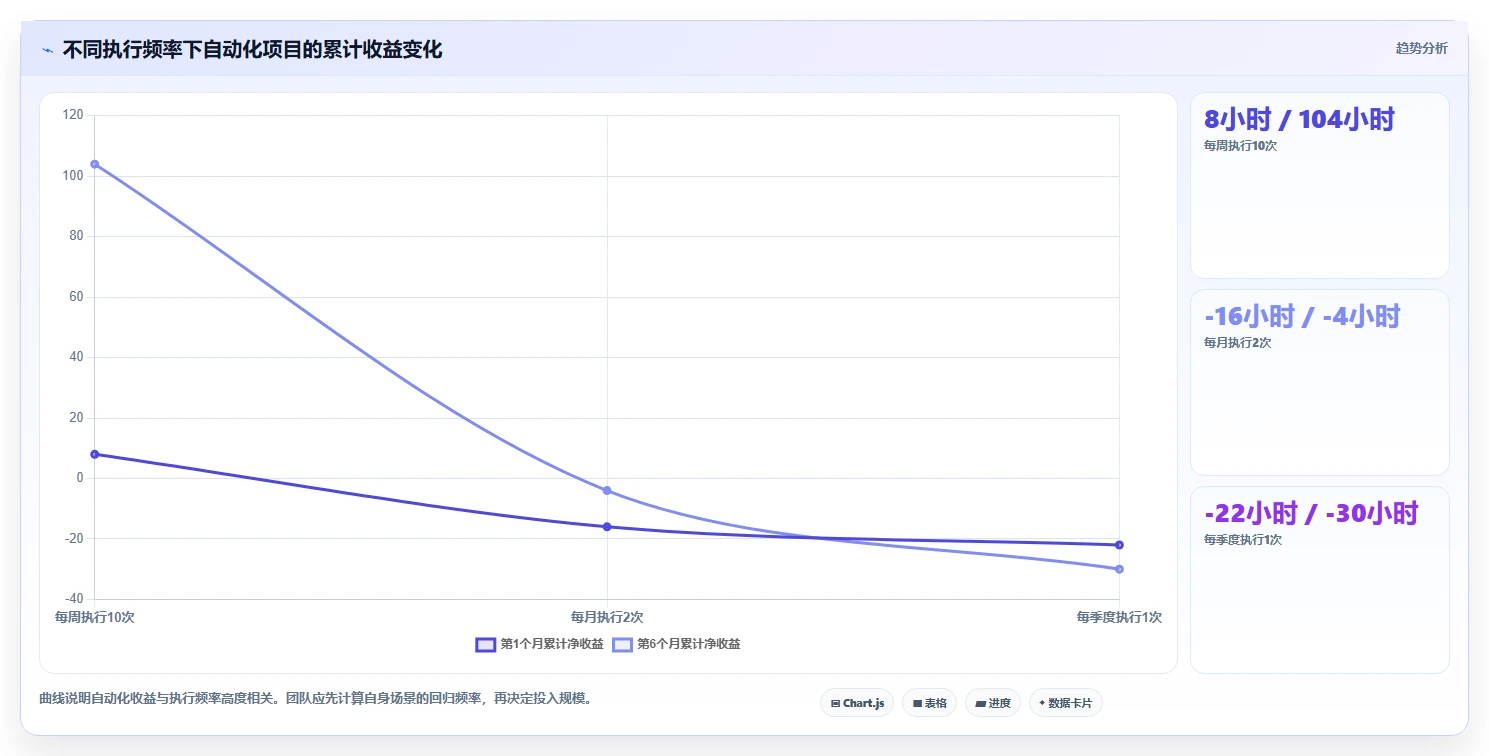Toggle the 第1个月累计净收益 legend item
1489x756 pixels.
539,644
